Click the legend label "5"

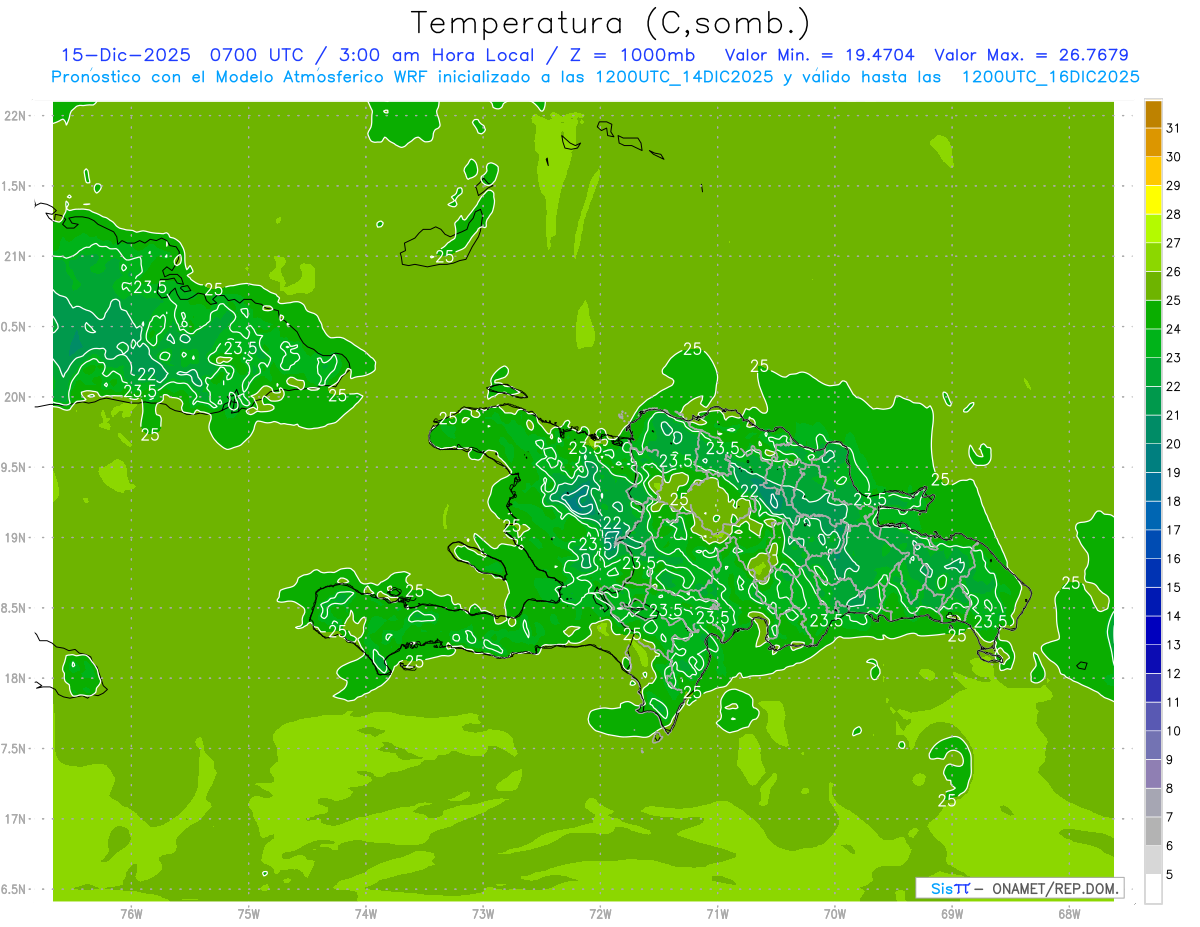click(x=1170, y=874)
